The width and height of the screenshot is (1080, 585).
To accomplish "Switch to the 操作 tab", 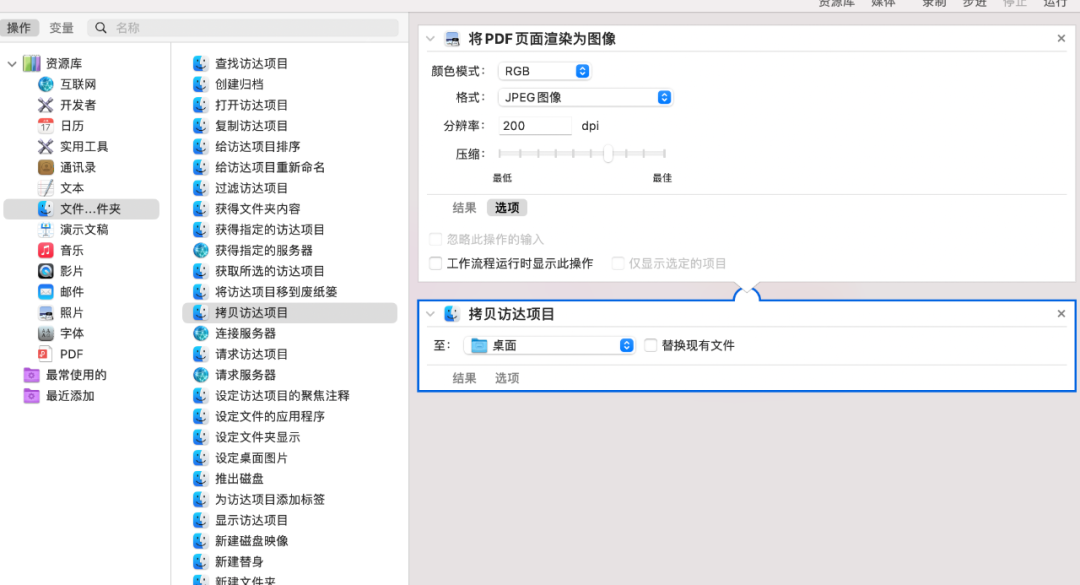I will (19, 28).
